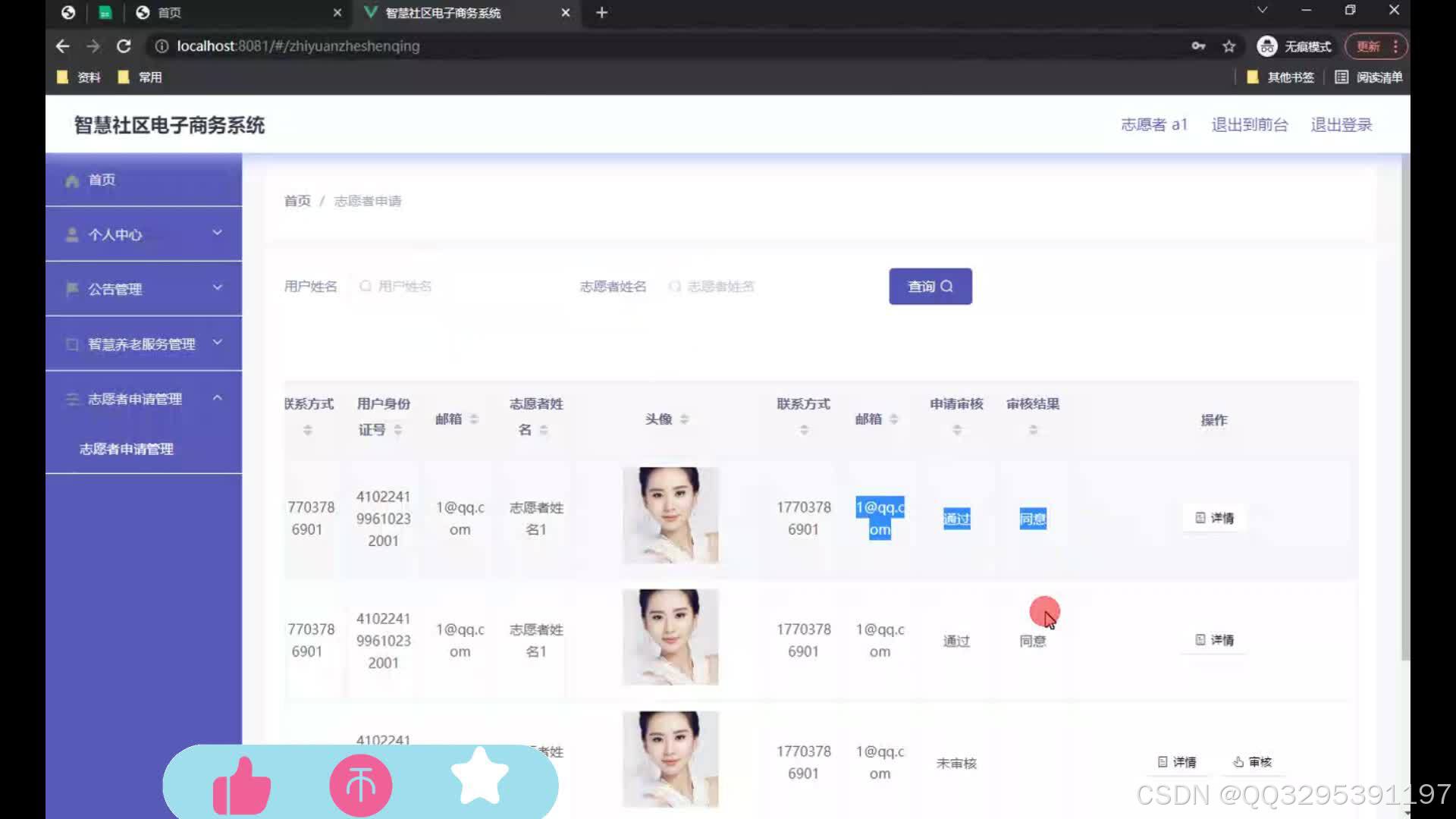Click 志愿者申请 breadcrumb text
The width and height of the screenshot is (1456, 819).
[367, 201]
